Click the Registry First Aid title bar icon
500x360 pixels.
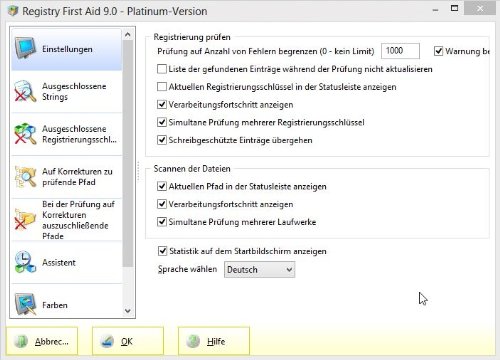pos(13,11)
